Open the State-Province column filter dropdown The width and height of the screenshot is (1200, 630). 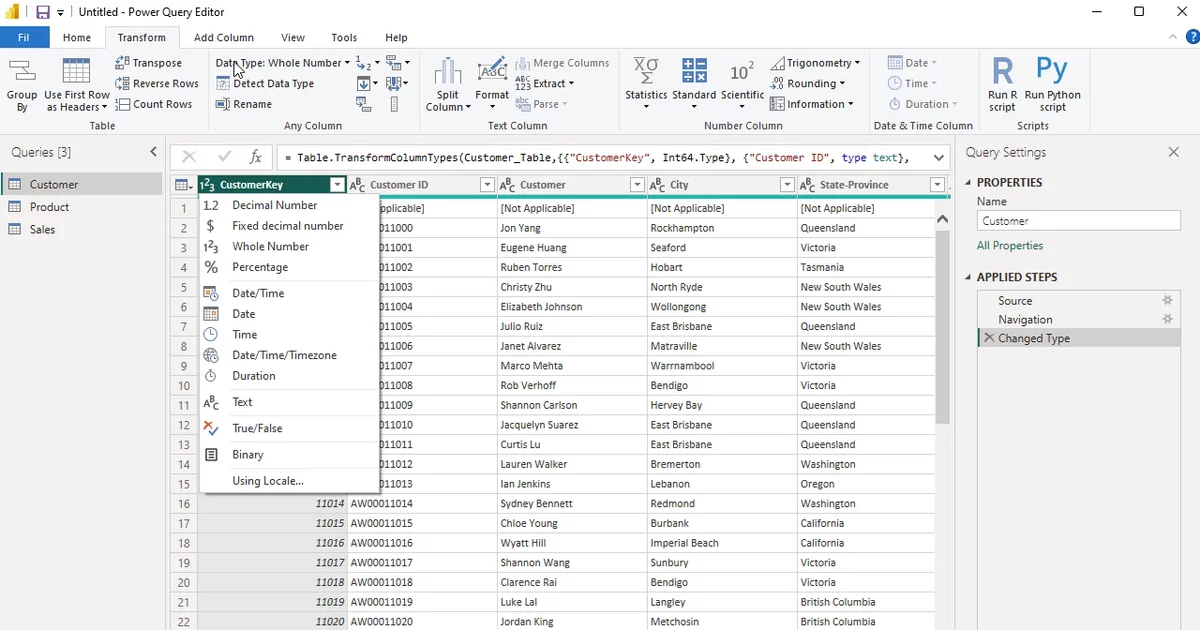(x=937, y=185)
